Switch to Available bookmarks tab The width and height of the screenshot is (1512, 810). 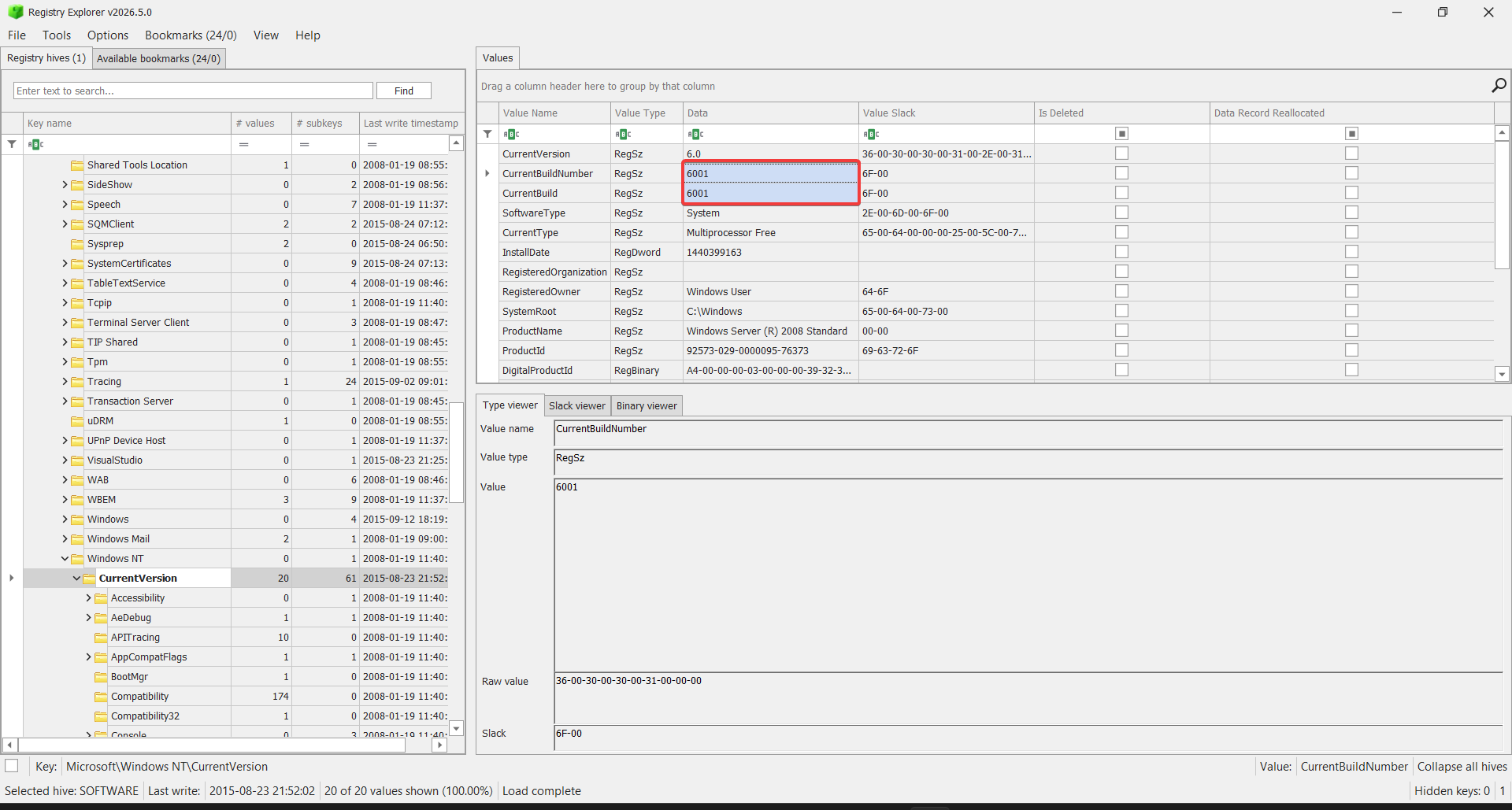click(159, 58)
